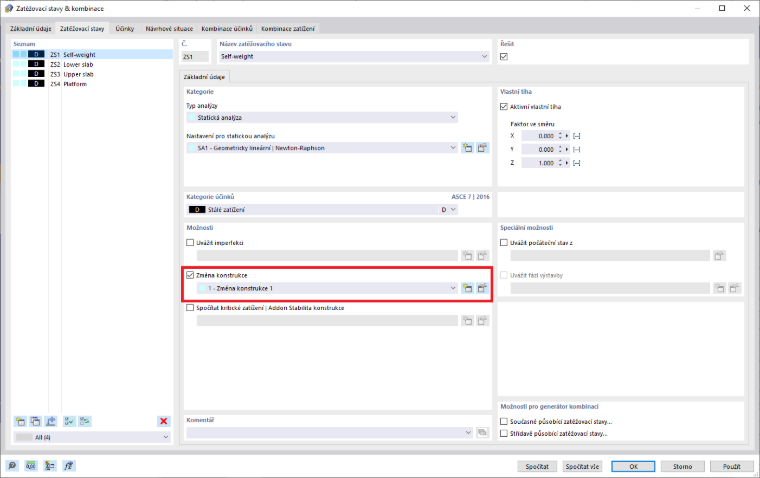Create new static analysis settings icon
Image resolution: width=760 pixels, height=478 pixels.
pyautogui.click(x=467, y=148)
